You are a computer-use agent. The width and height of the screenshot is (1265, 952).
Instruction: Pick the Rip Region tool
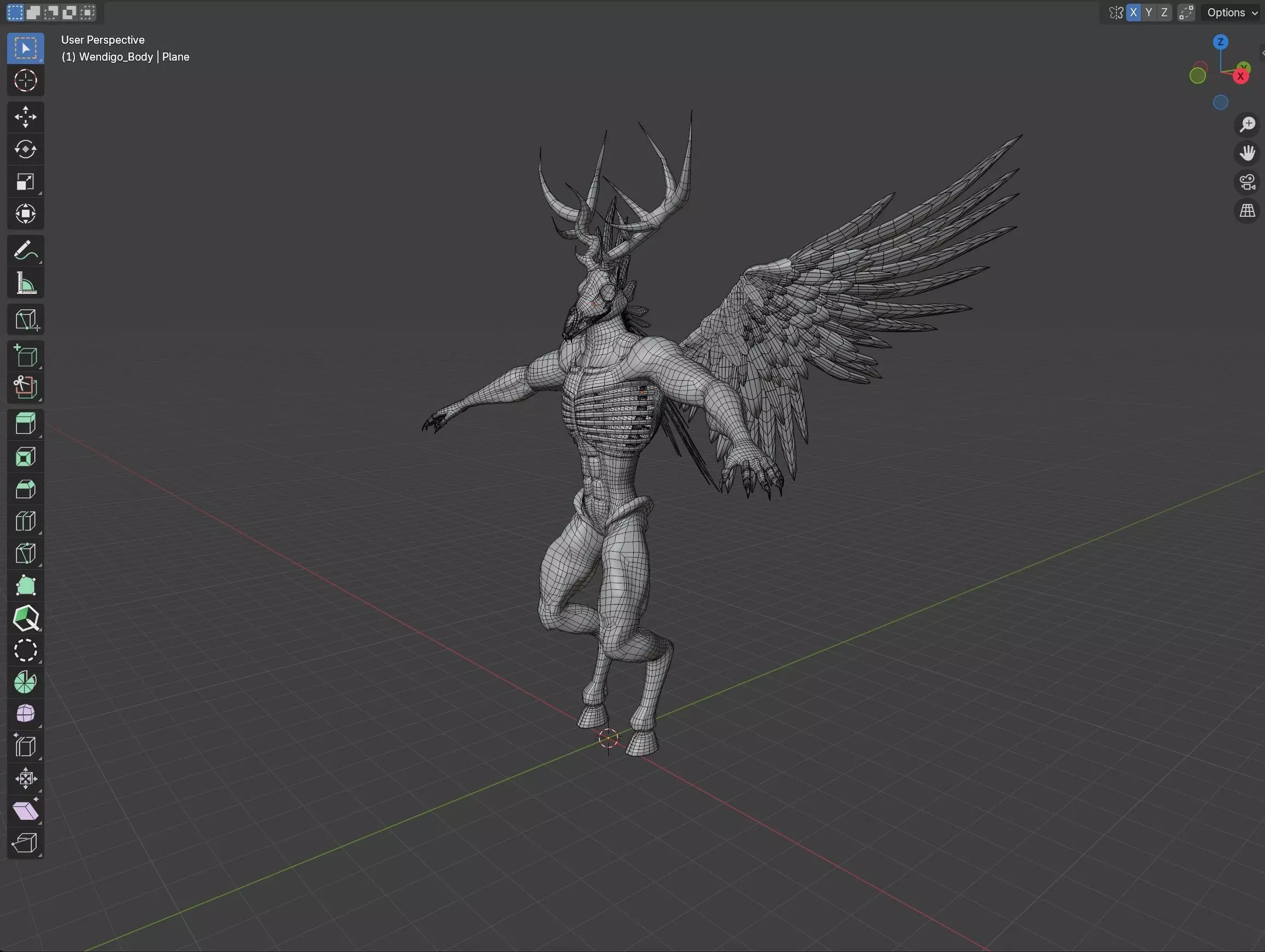[25, 843]
